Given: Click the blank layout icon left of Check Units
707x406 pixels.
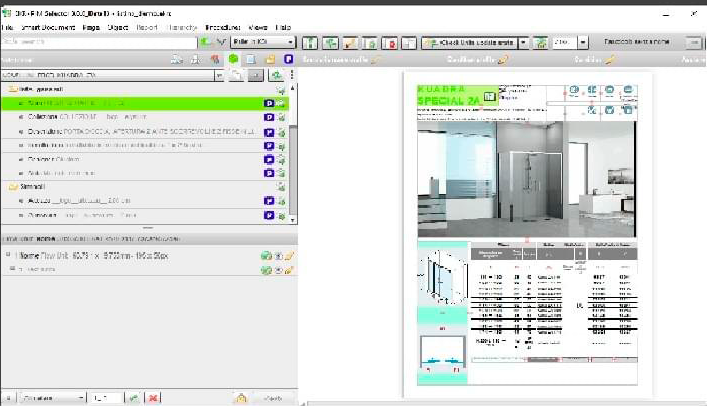Looking at the screenshot, I should click(409, 43).
